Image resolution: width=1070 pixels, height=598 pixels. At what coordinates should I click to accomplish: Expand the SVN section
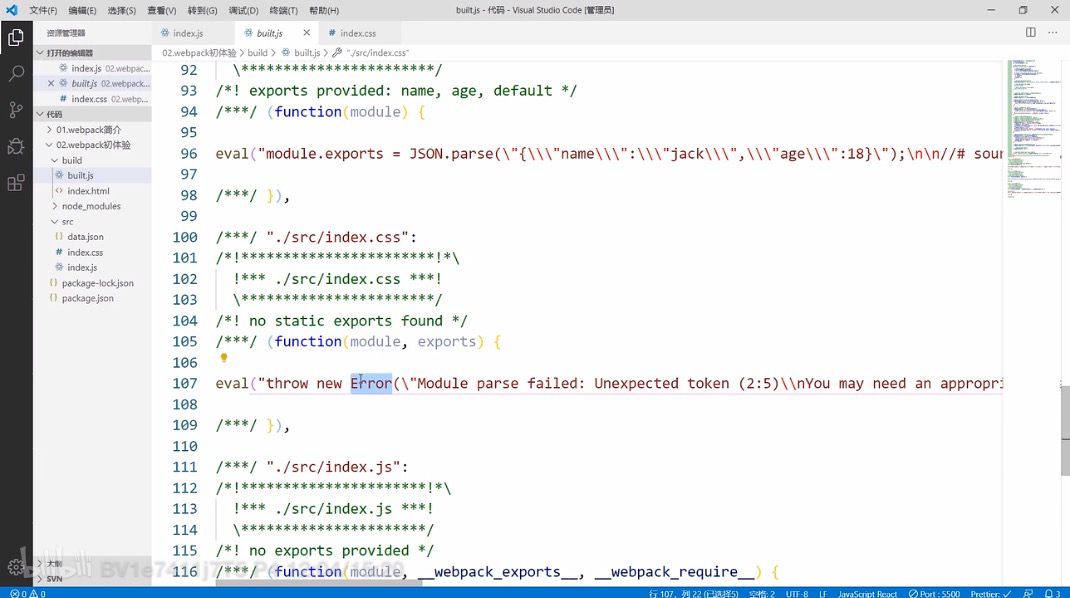pos(92,578)
